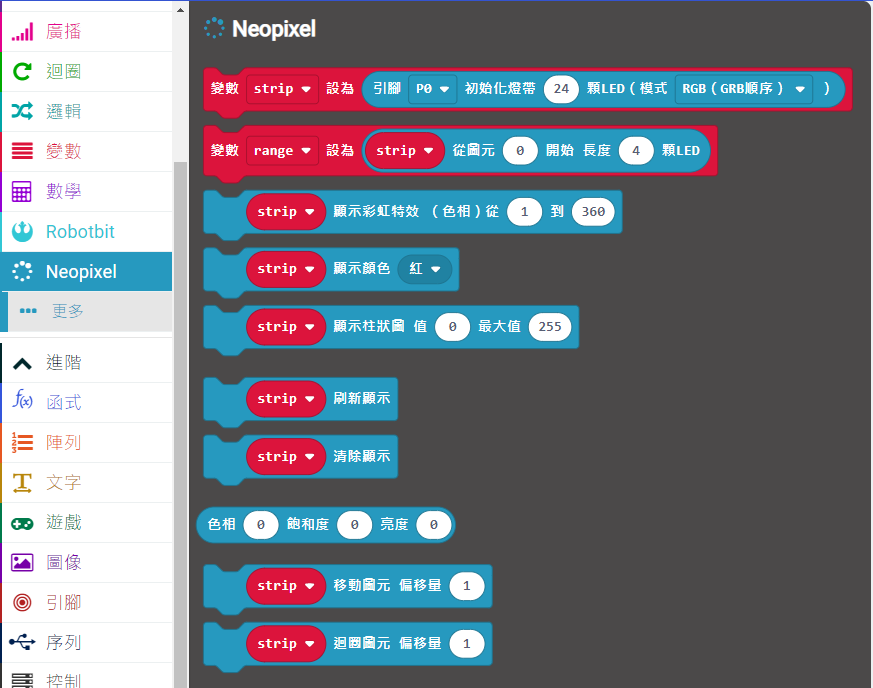Open the range variable dropdown
The image size is (873, 688).
coord(282,151)
